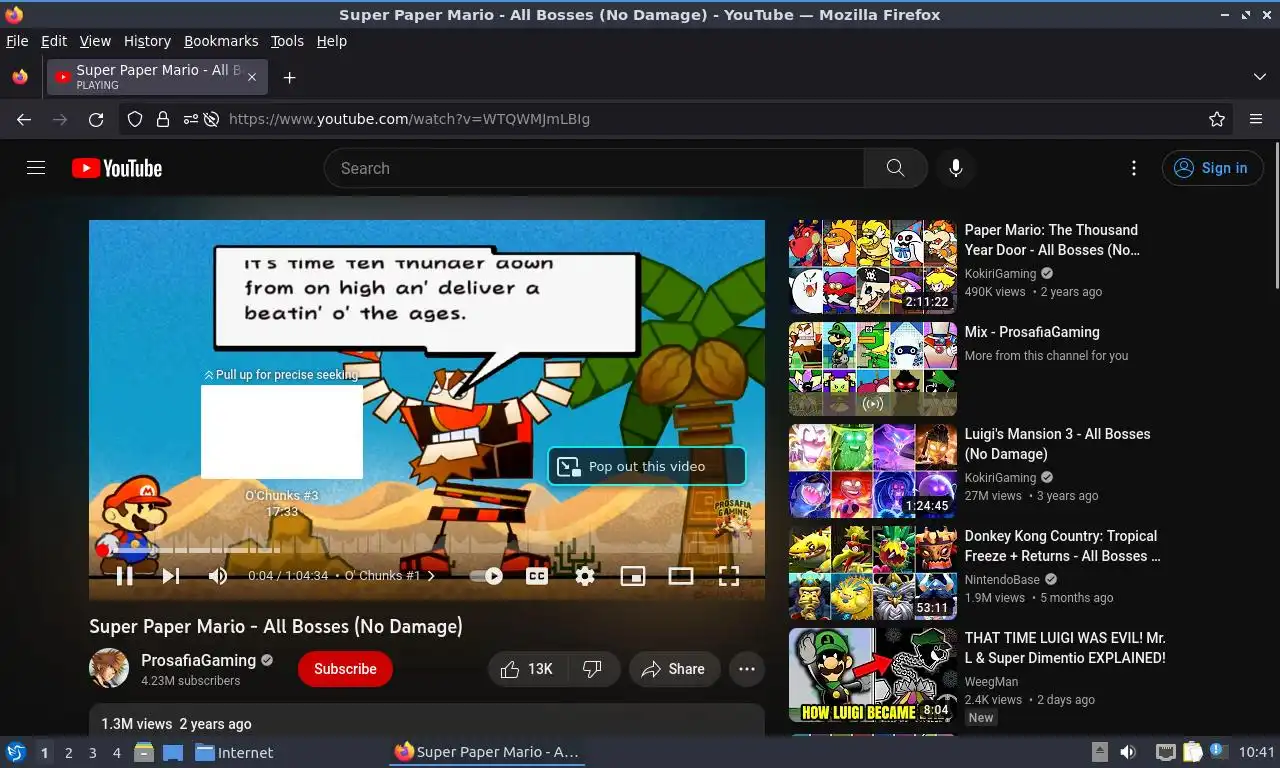Image resolution: width=1280 pixels, height=768 pixels.
Task: Click the taskbar clock showing 10:41
Action: pyautogui.click(x=1257, y=752)
